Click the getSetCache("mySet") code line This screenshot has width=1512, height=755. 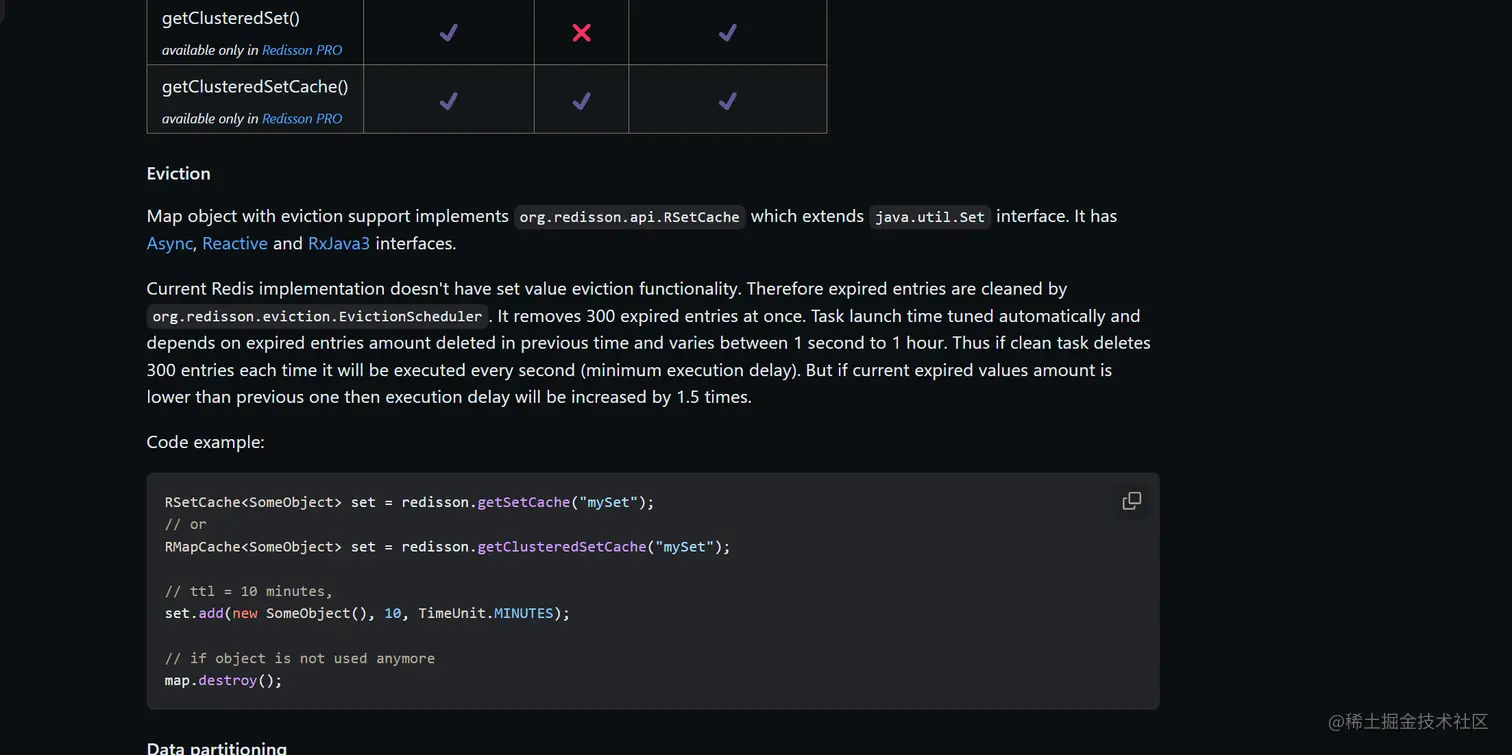409,502
